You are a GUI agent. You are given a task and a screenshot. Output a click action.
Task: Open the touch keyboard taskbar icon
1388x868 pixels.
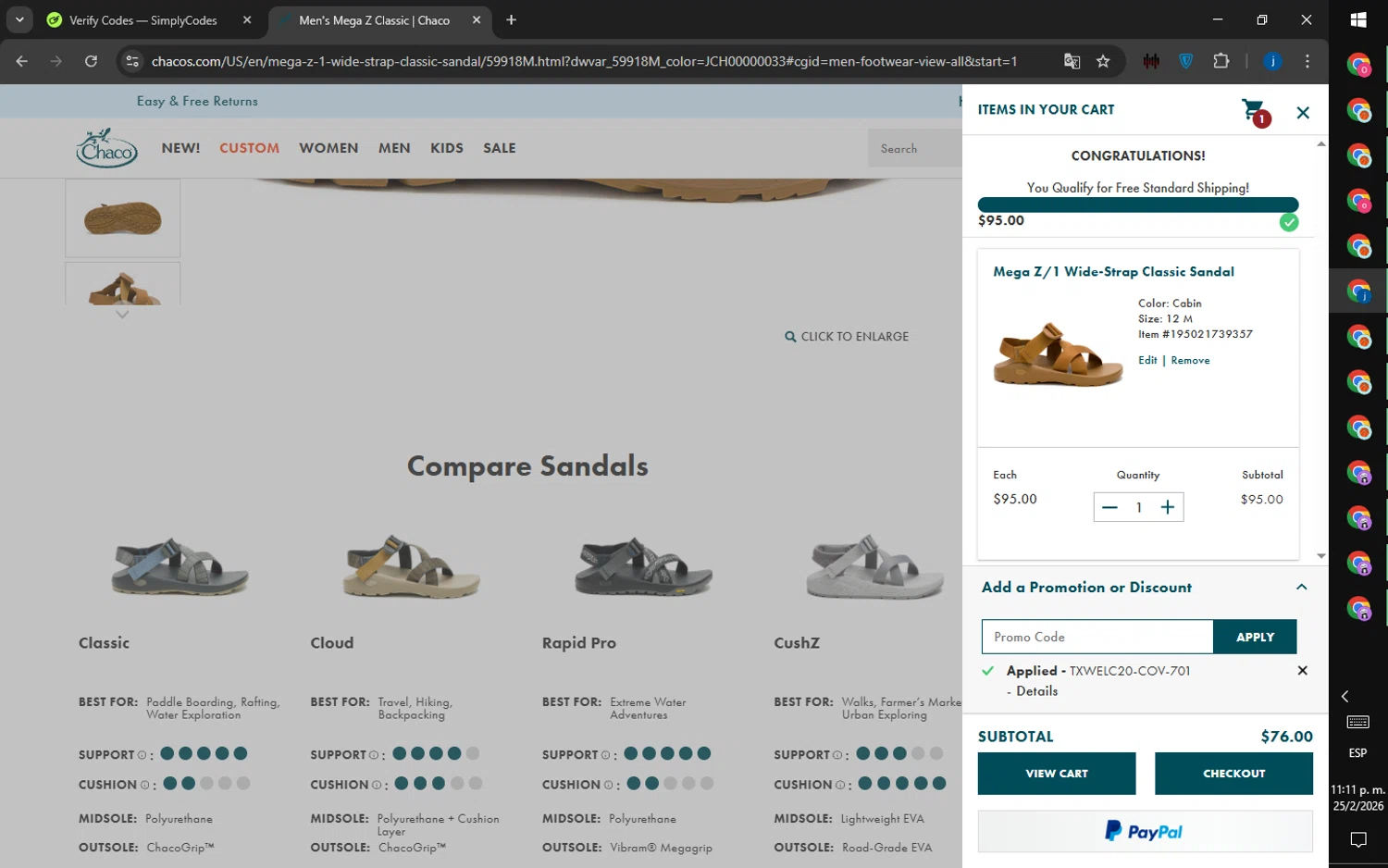click(1358, 722)
